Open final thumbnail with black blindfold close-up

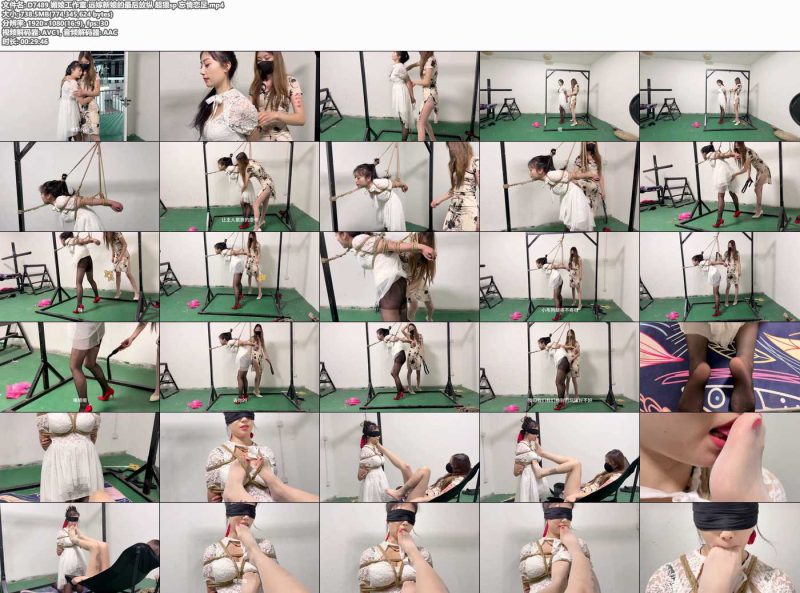click(x=720, y=548)
